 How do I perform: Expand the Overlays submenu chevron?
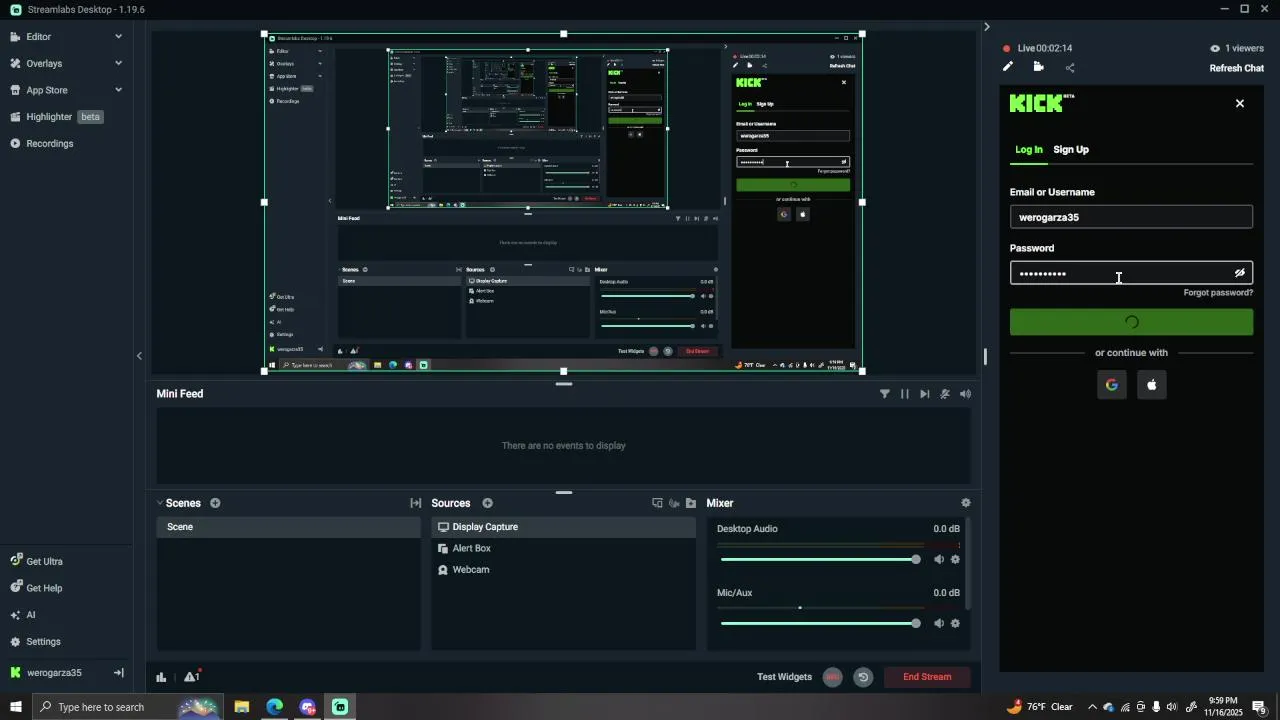[119, 63]
